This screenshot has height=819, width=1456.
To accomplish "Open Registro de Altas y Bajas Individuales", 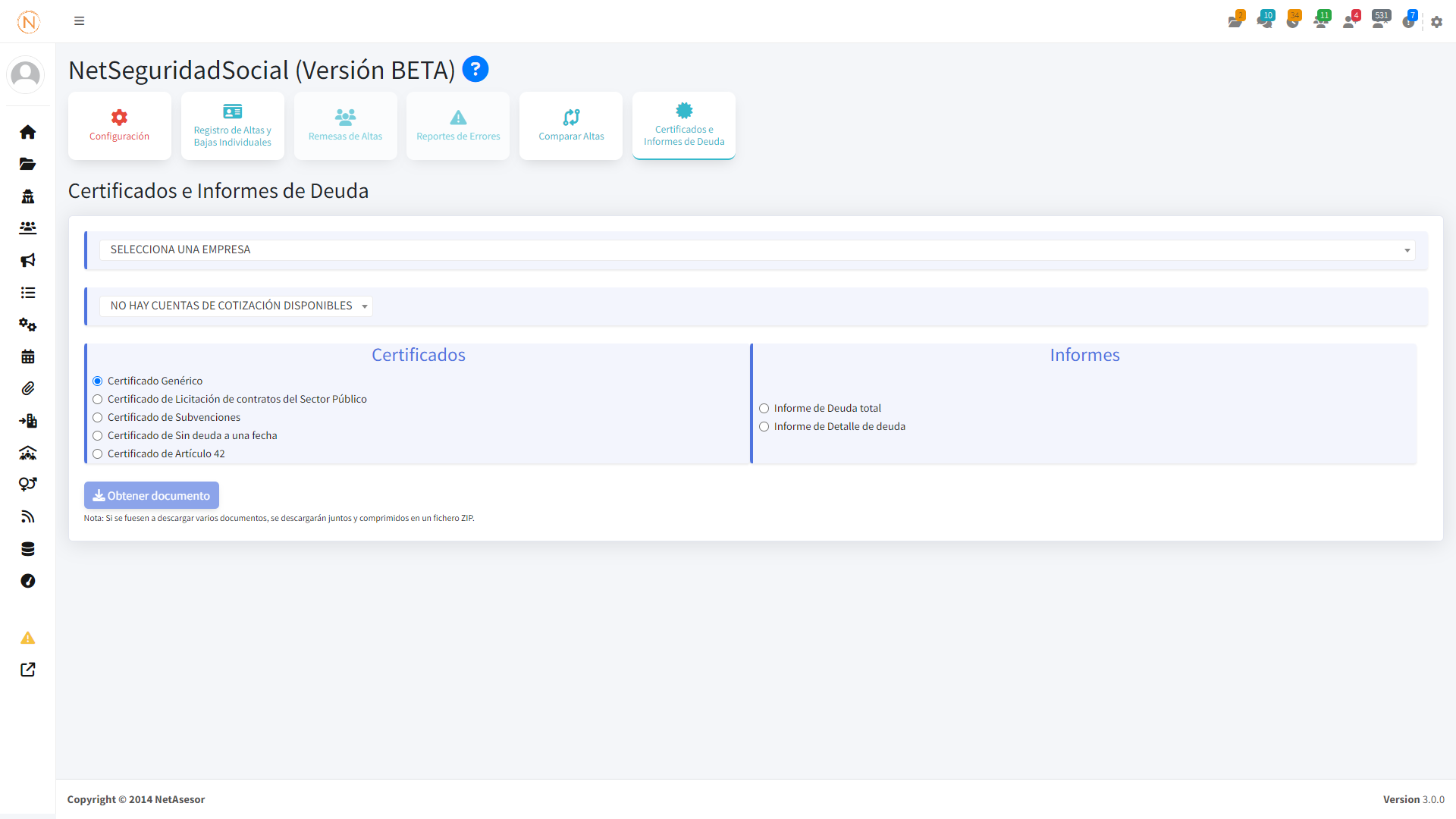I will click(232, 126).
